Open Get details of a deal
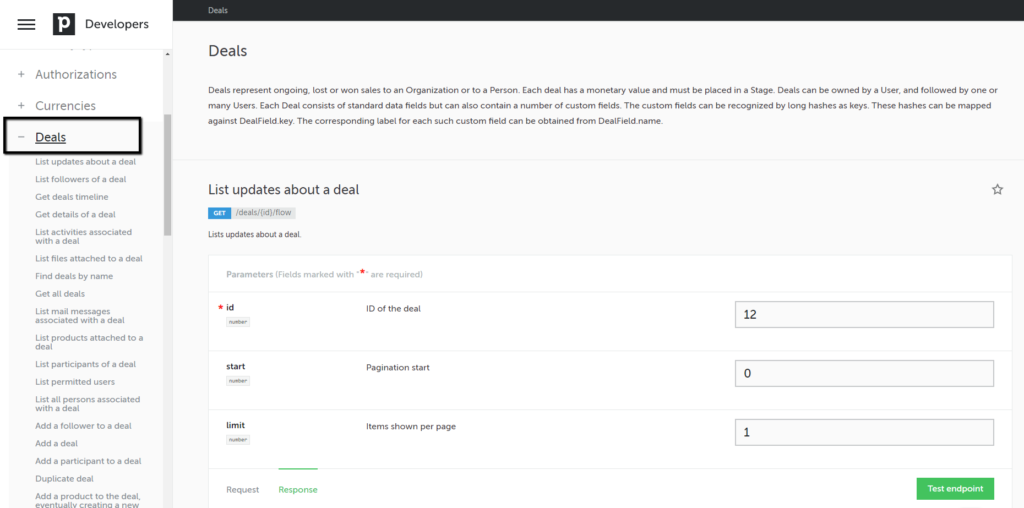 (x=75, y=214)
